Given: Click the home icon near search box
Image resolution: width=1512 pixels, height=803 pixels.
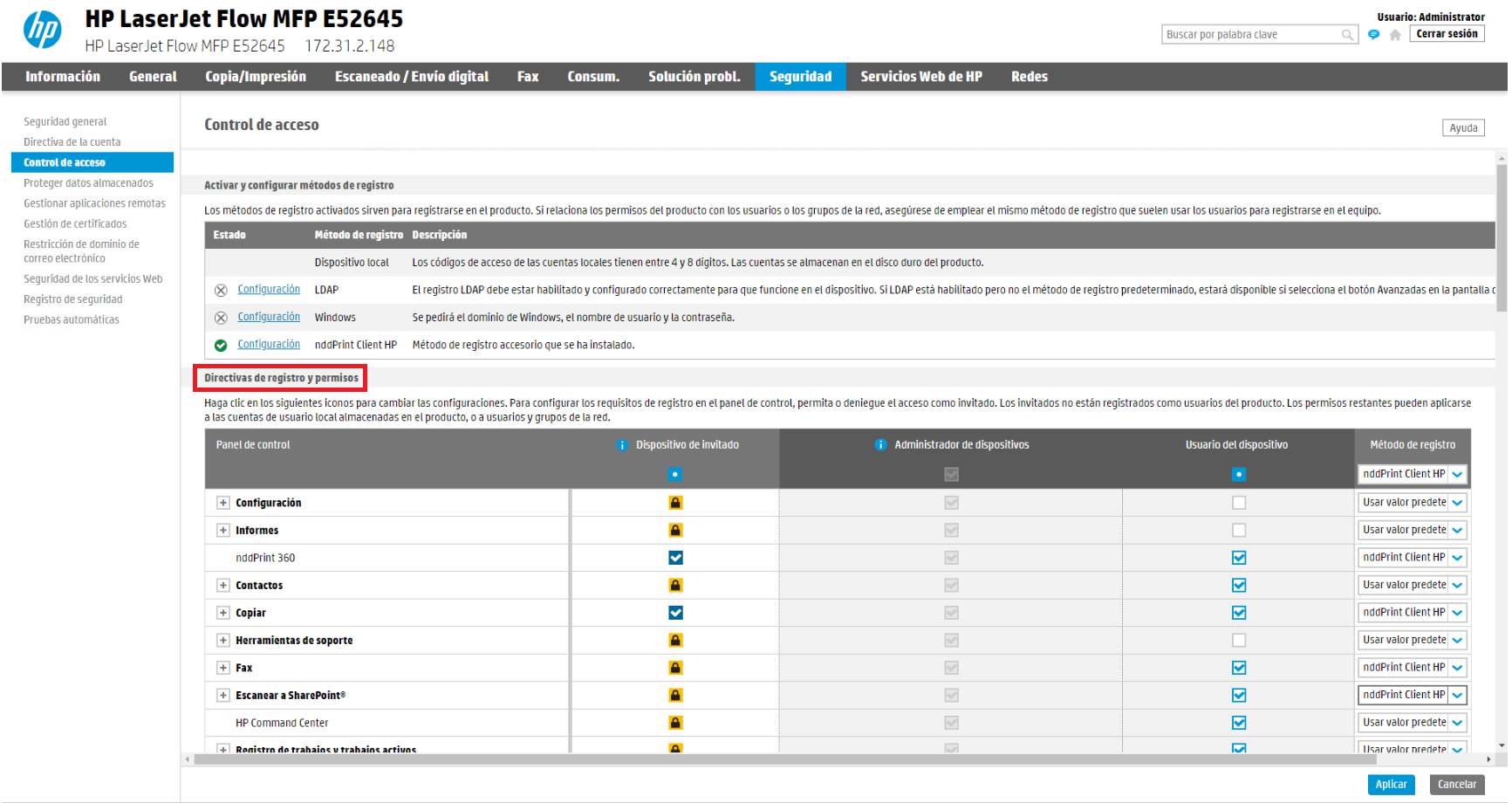Looking at the screenshot, I should coord(1395,35).
